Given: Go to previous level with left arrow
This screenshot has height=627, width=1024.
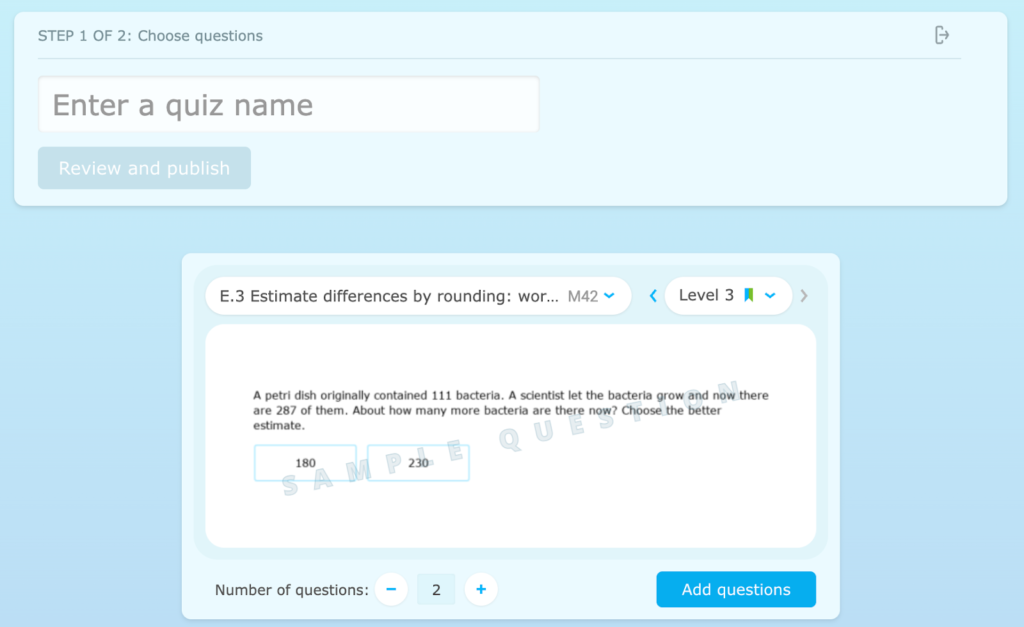Looking at the screenshot, I should [x=653, y=296].
